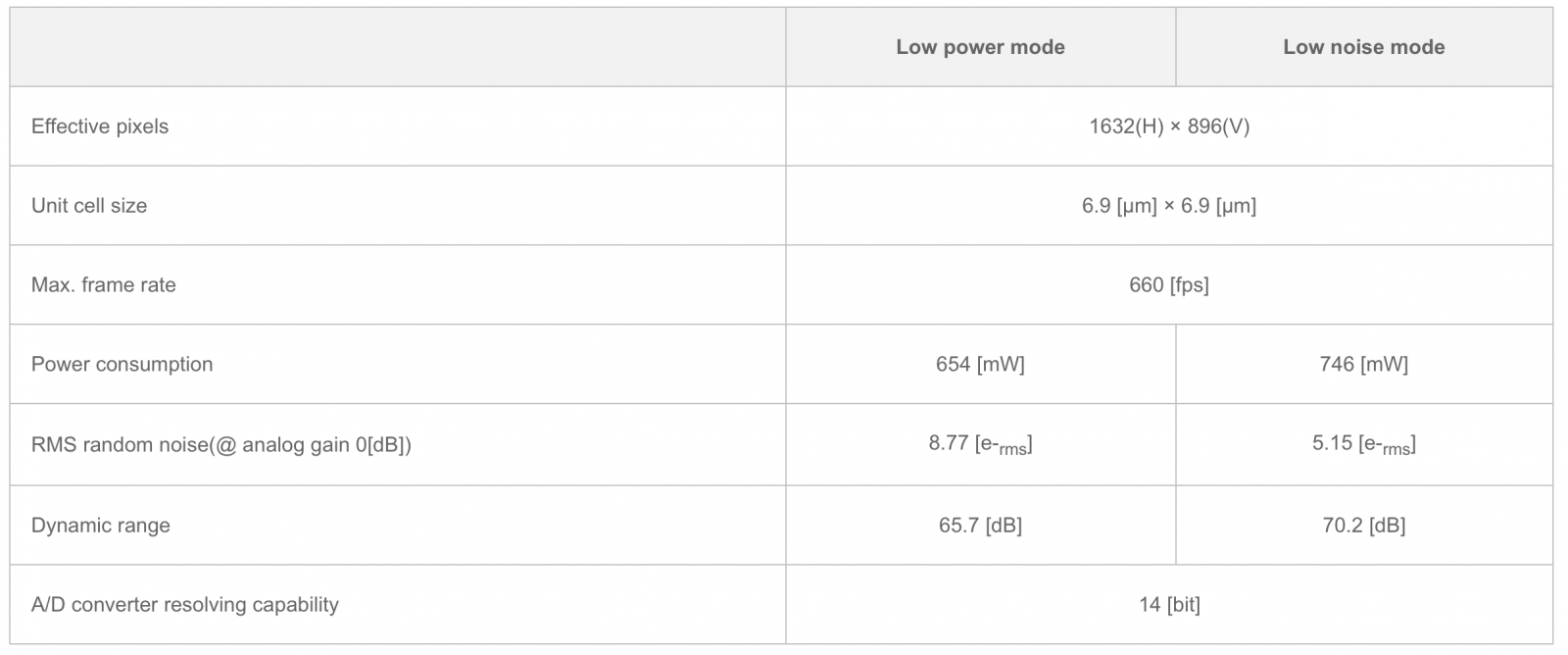The image size is (1568, 655).
Task: Click the 746 [mW] power value
Action: 1363,364
